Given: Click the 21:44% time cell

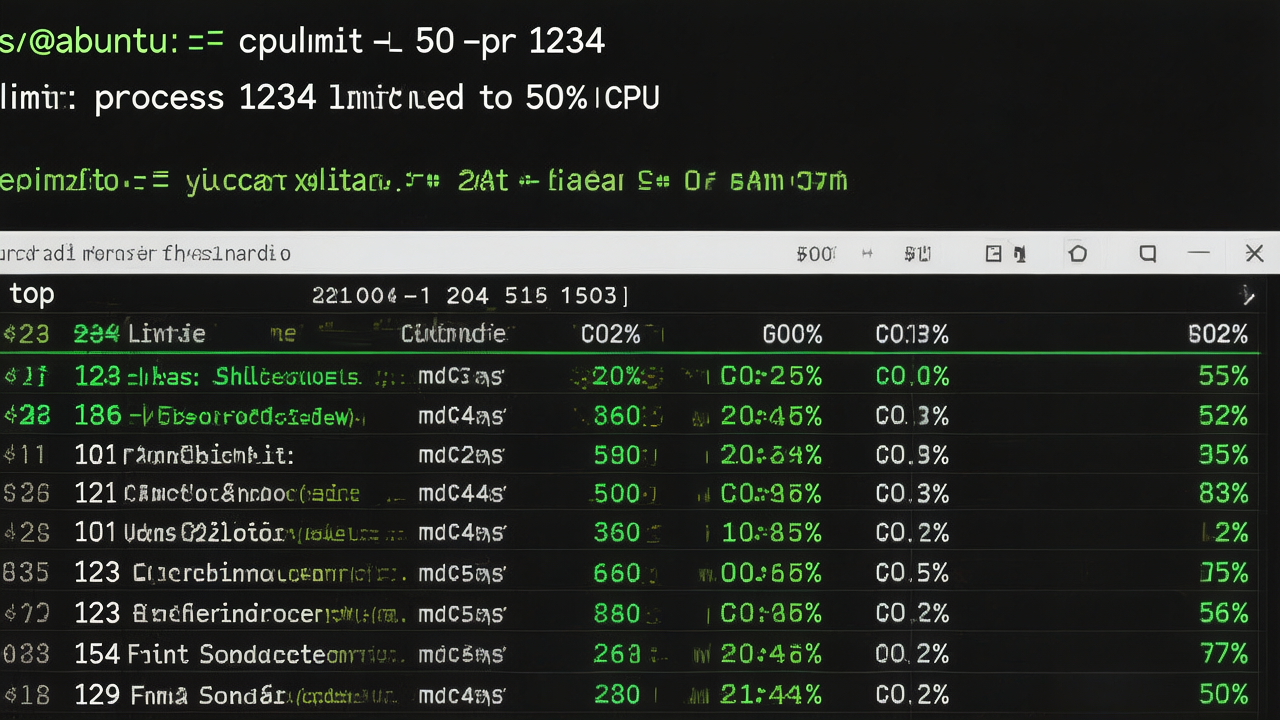Looking at the screenshot, I should (x=771, y=694).
